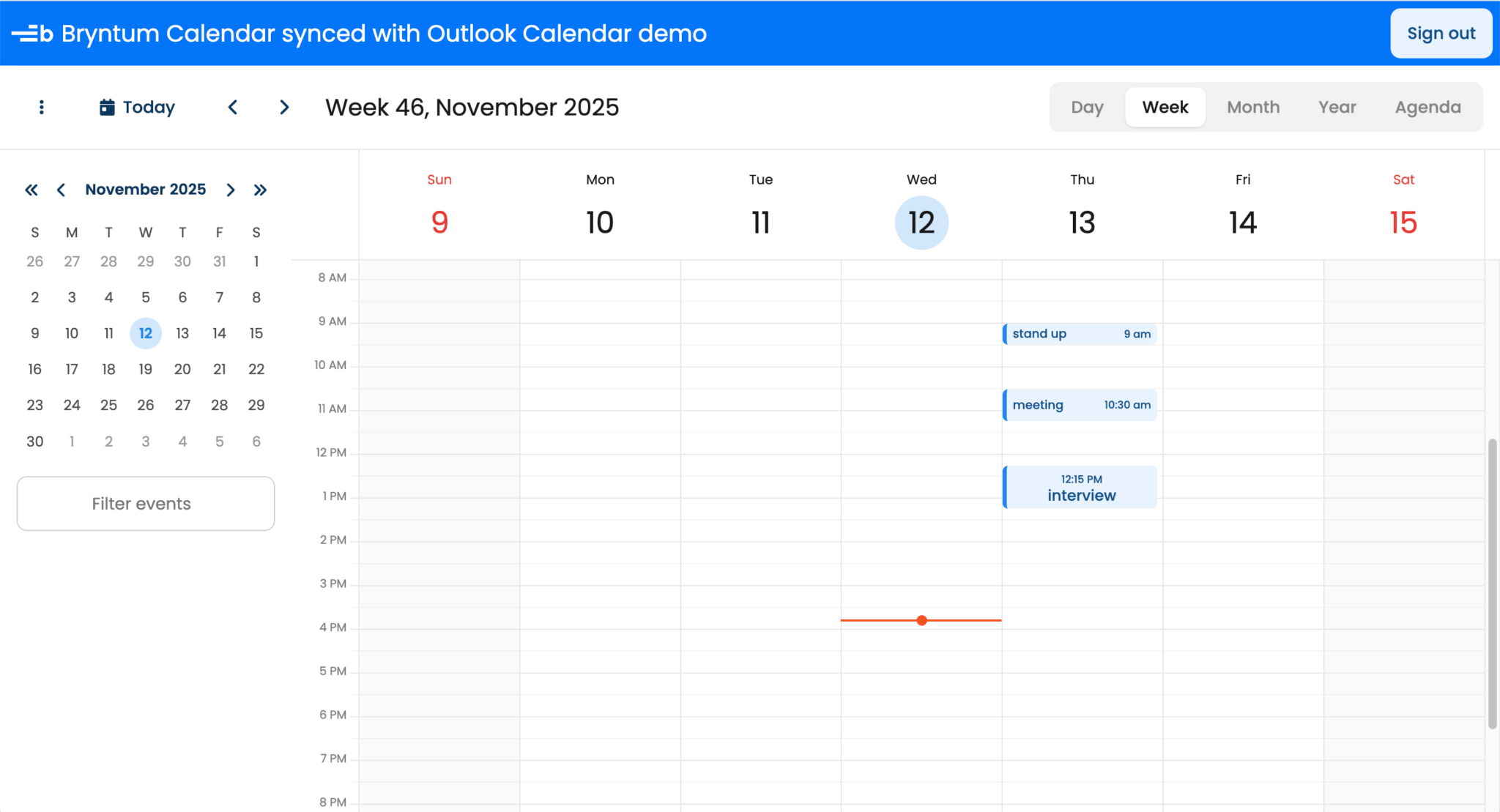Click the Sign out button

tap(1441, 34)
